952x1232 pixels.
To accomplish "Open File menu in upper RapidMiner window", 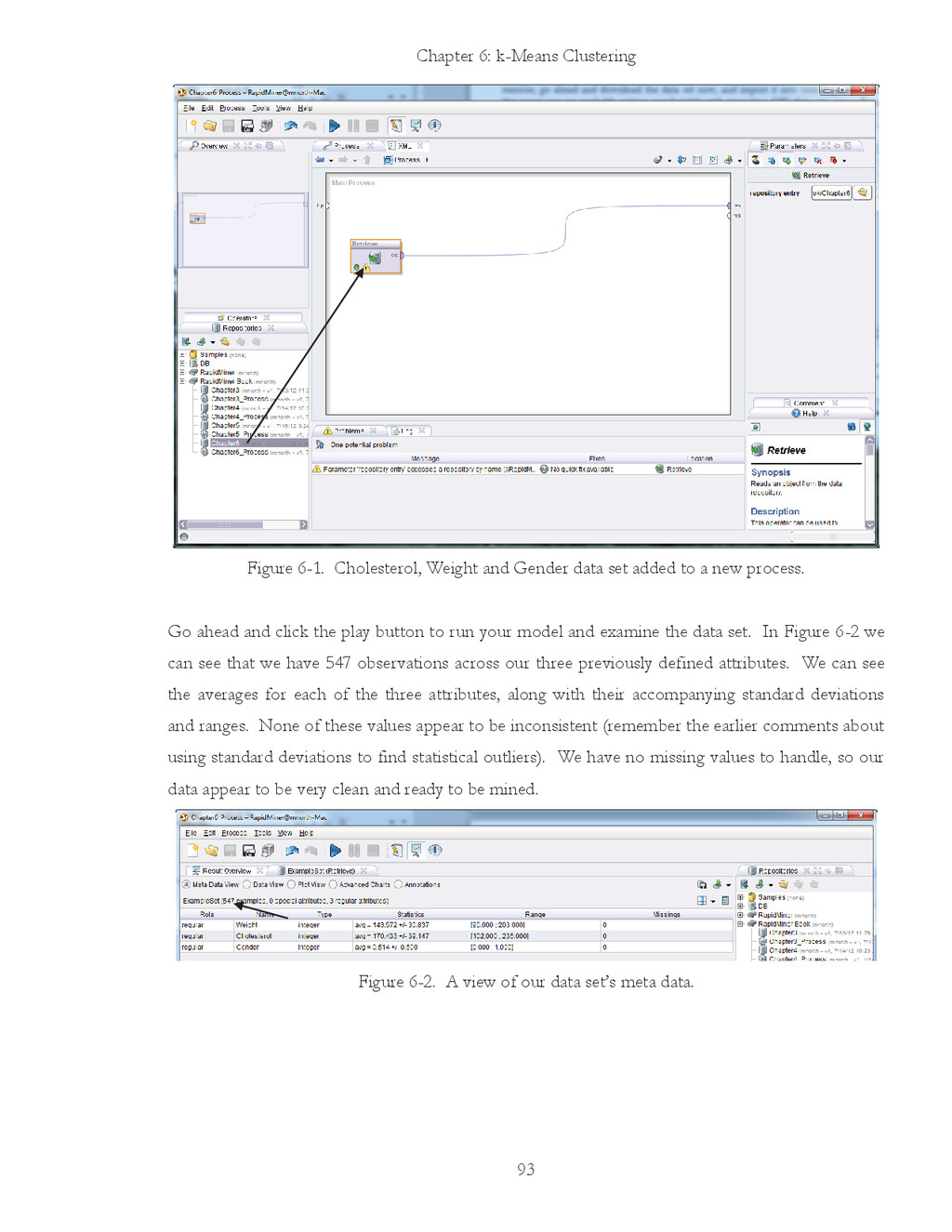I will coord(189,108).
